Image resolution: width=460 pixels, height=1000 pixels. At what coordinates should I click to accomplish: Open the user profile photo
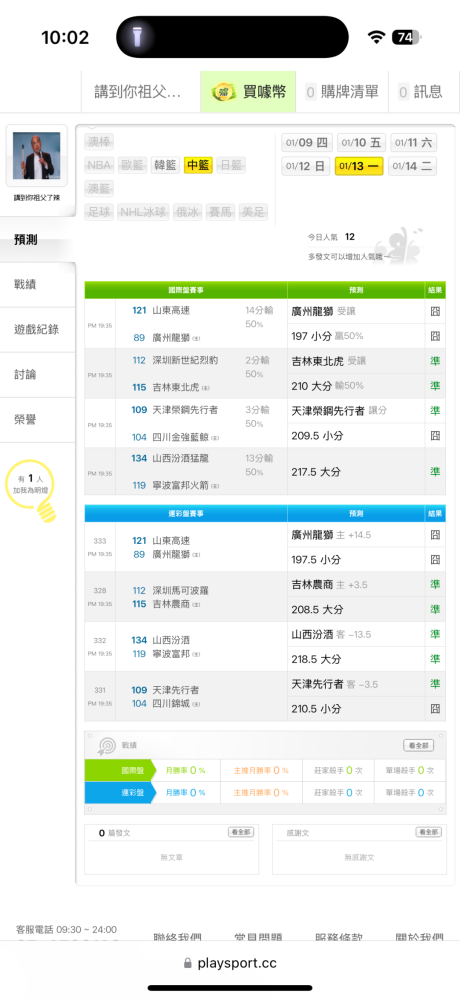click(36, 156)
